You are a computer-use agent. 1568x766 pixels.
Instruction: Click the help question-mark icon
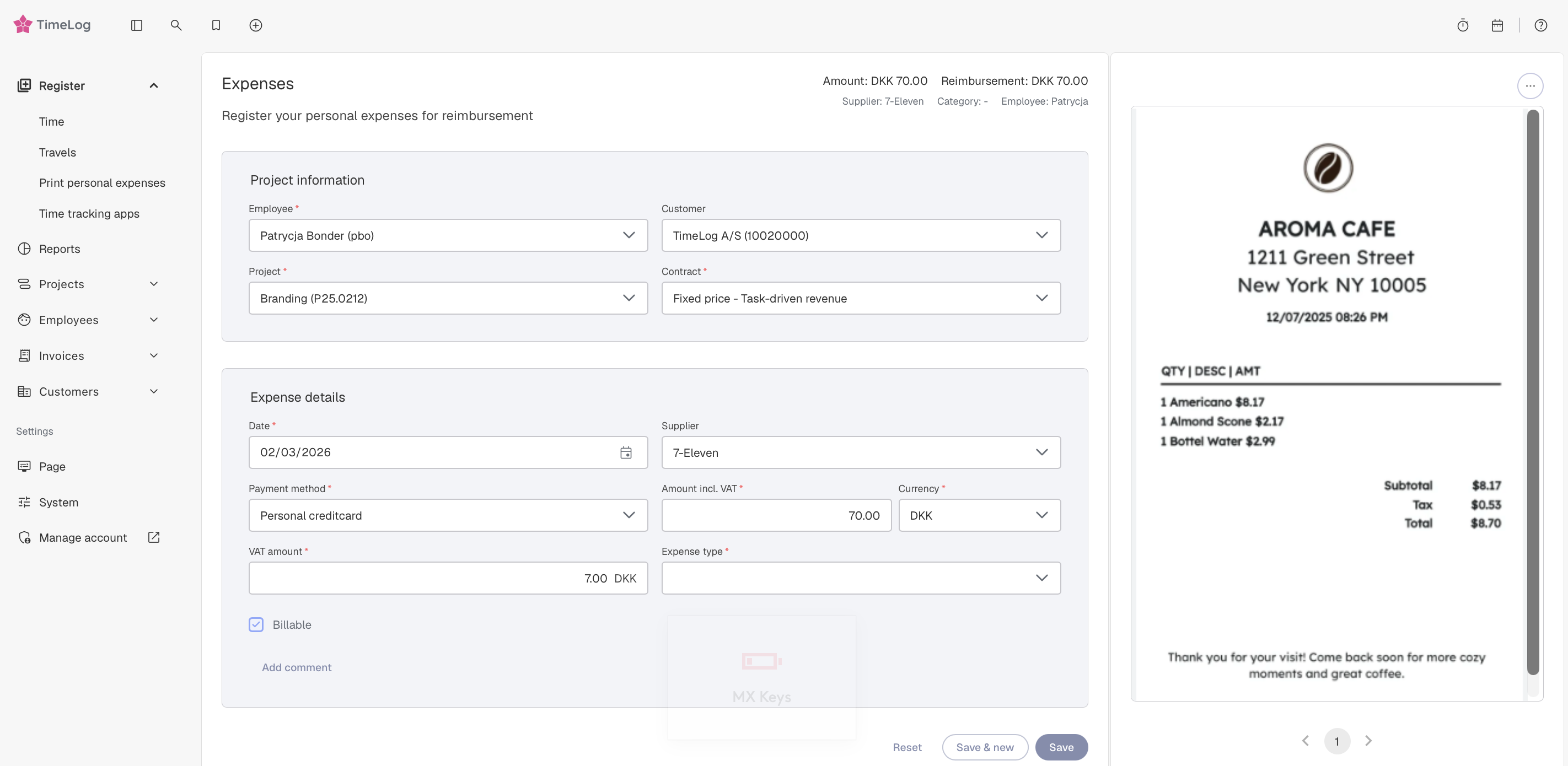pyautogui.click(x=1540, y=25)
